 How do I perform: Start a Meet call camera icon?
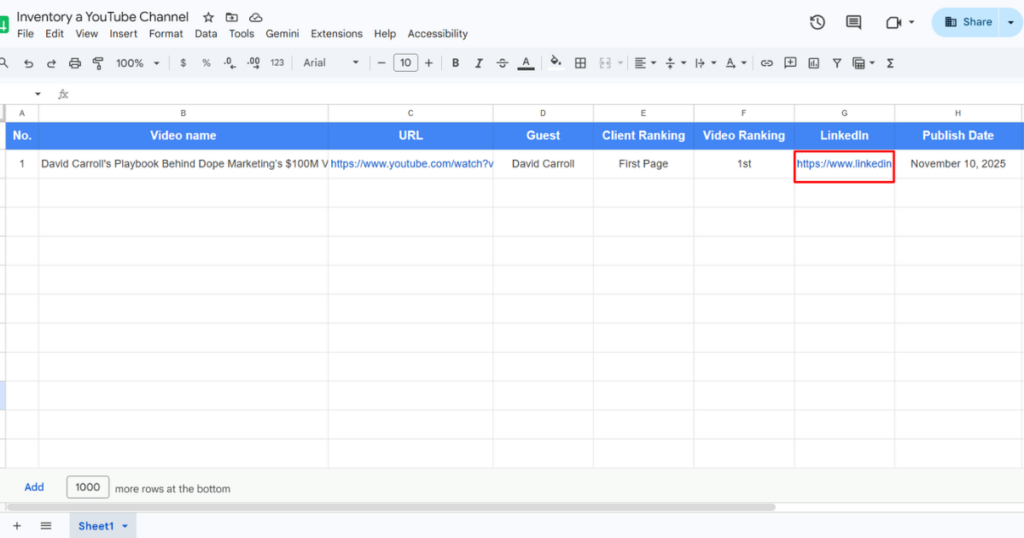click(x=893, y=22)
